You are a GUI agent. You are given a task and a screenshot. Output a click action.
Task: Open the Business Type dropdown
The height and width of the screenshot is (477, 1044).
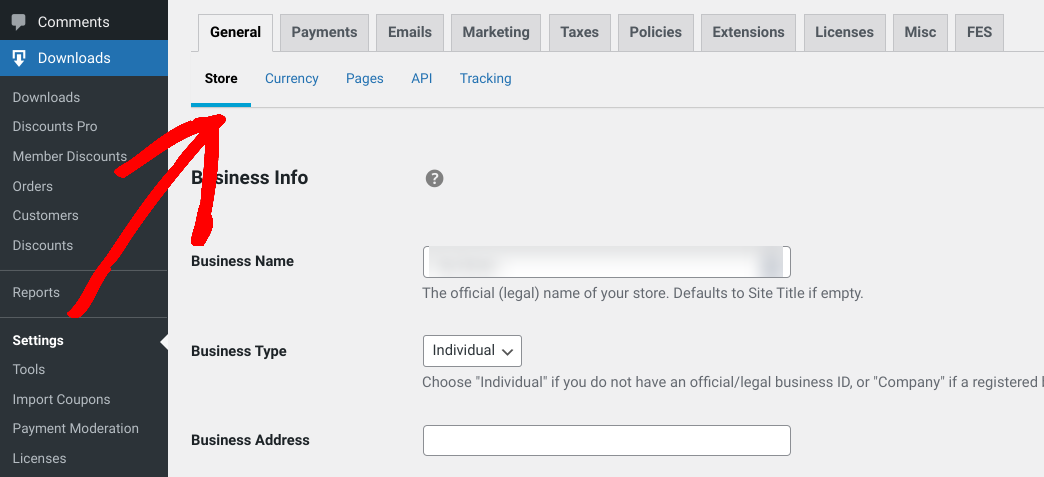[472, 351]
